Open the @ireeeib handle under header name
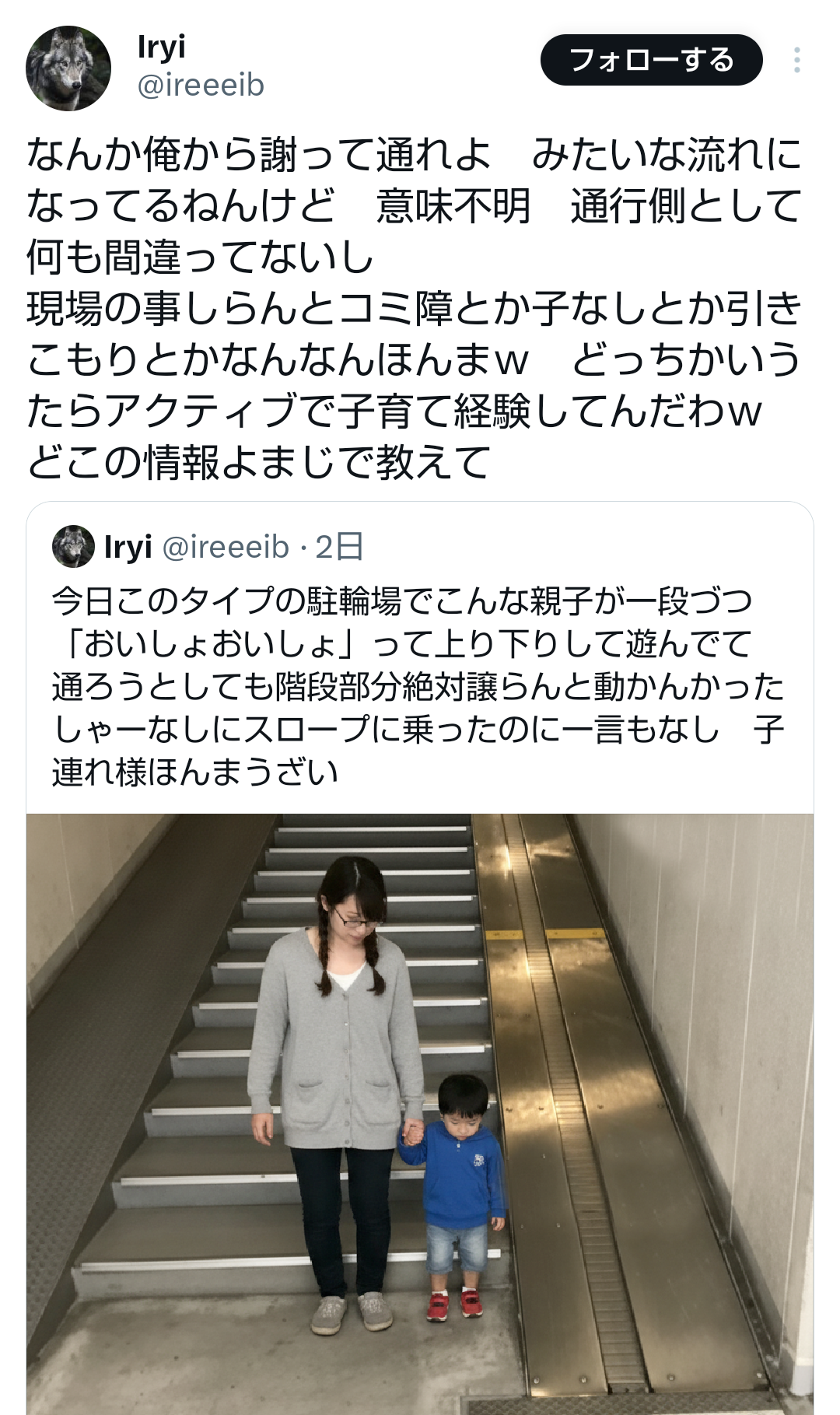This screenshot has width=840, height=1415. (201, 85)
